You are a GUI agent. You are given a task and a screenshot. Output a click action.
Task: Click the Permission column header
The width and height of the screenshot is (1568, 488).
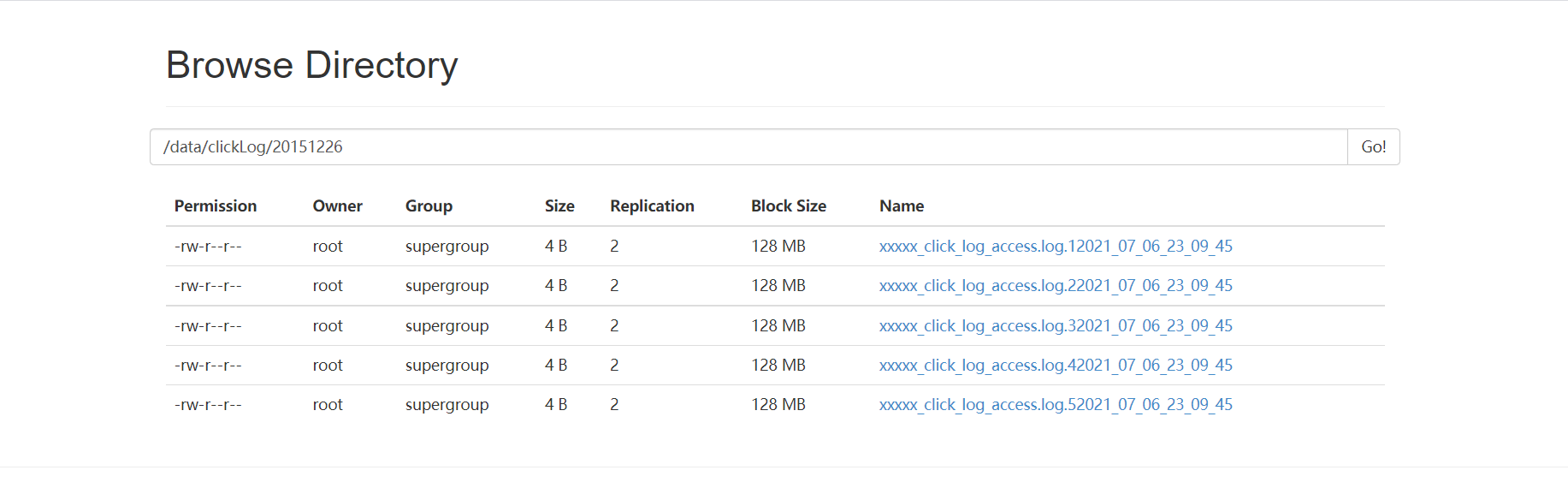[216, 206]
